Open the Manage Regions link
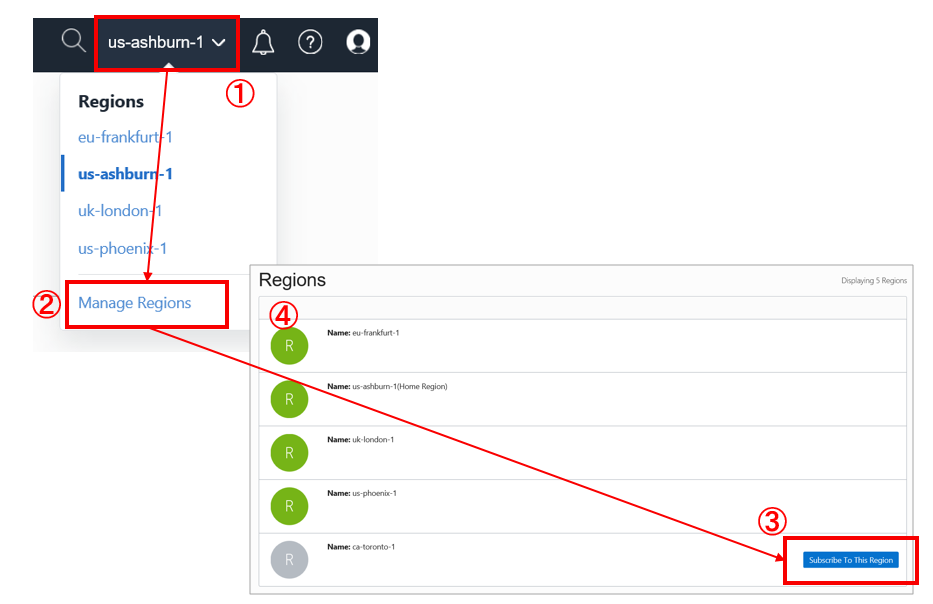Screen dimensions: 933x604 coord(135,303)
